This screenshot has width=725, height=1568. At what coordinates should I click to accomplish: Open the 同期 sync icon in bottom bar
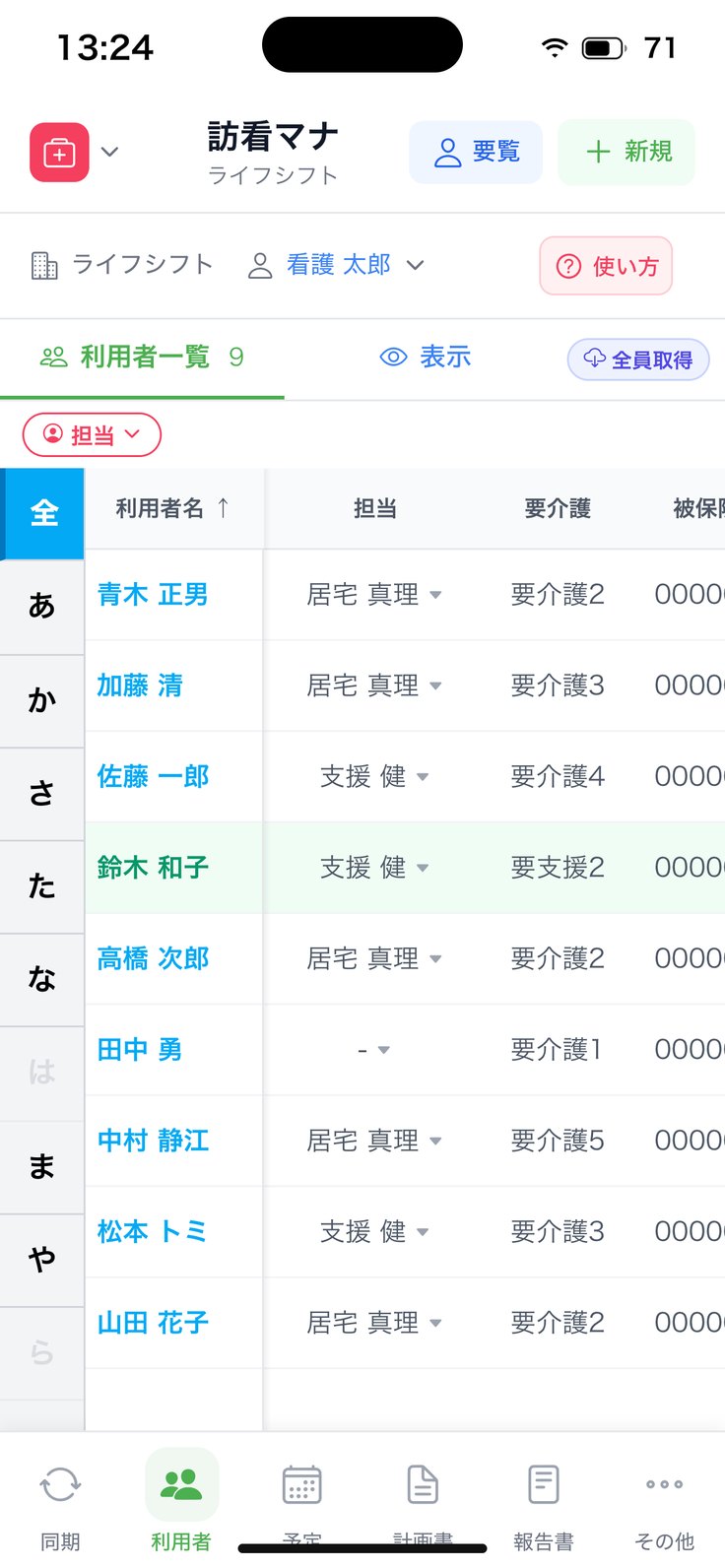(60, 1485)
